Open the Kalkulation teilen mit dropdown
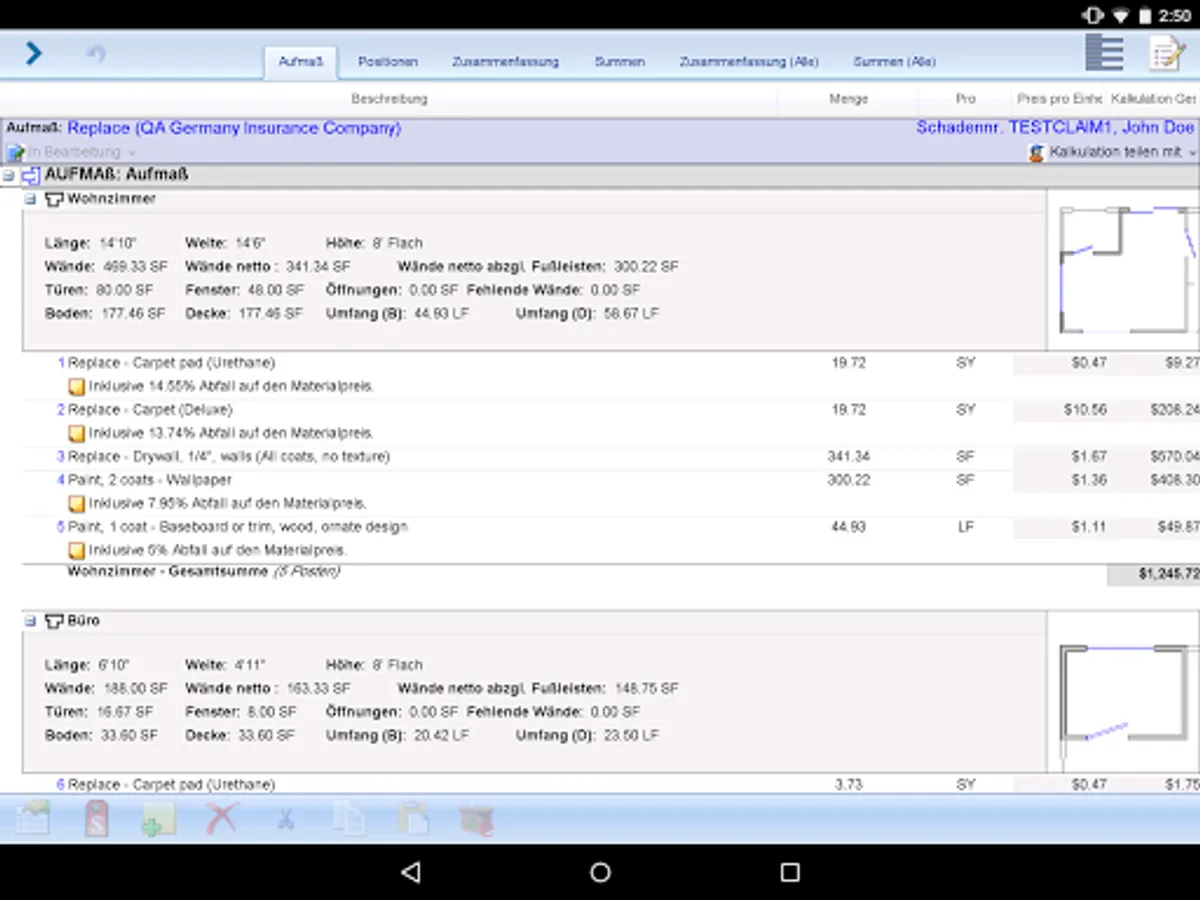Image resolution: width=1200 pixels, height=900 pixels. pyautogui.click(x=1122, y=153)
